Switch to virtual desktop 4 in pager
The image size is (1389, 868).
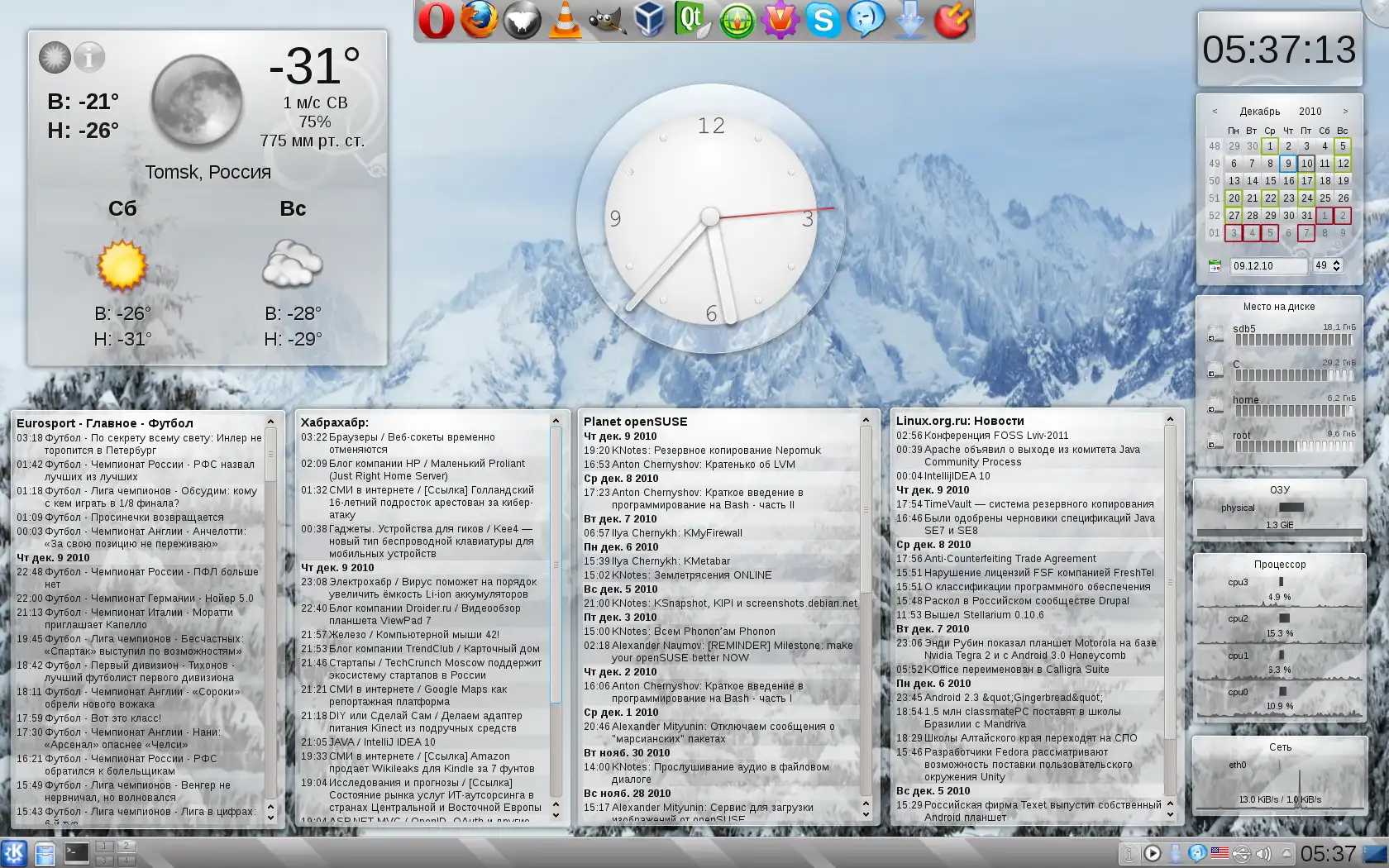126,861
